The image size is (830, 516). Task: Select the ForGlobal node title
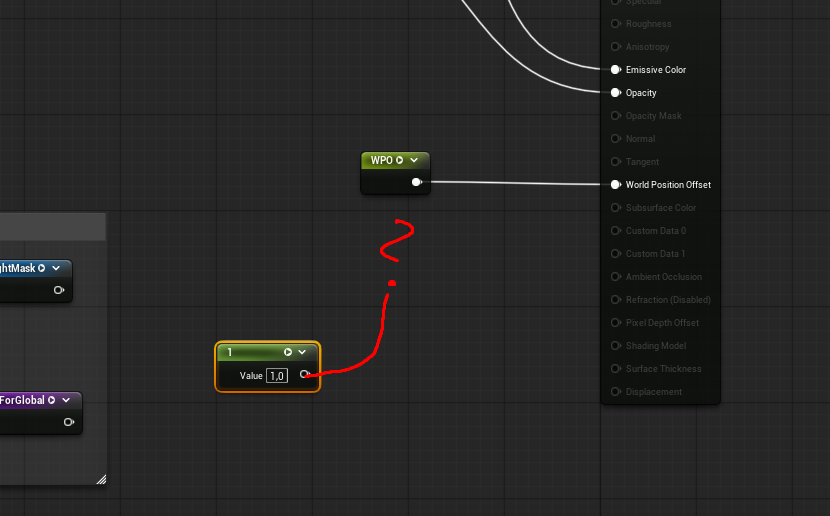[x=22, y=400]
